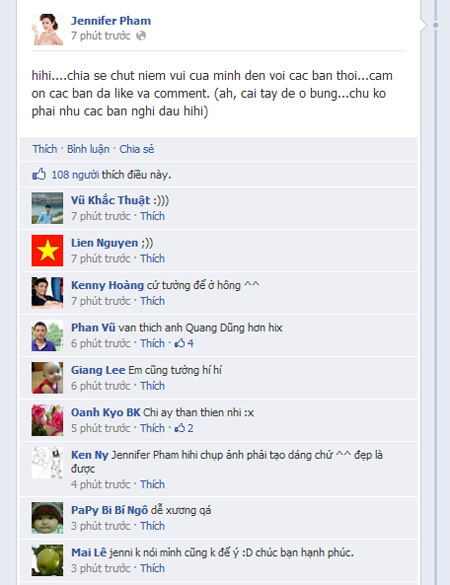Open Mai Lê's green apple avatar
This screenshot has width=450, height=585.
click(x=47, y=560)
